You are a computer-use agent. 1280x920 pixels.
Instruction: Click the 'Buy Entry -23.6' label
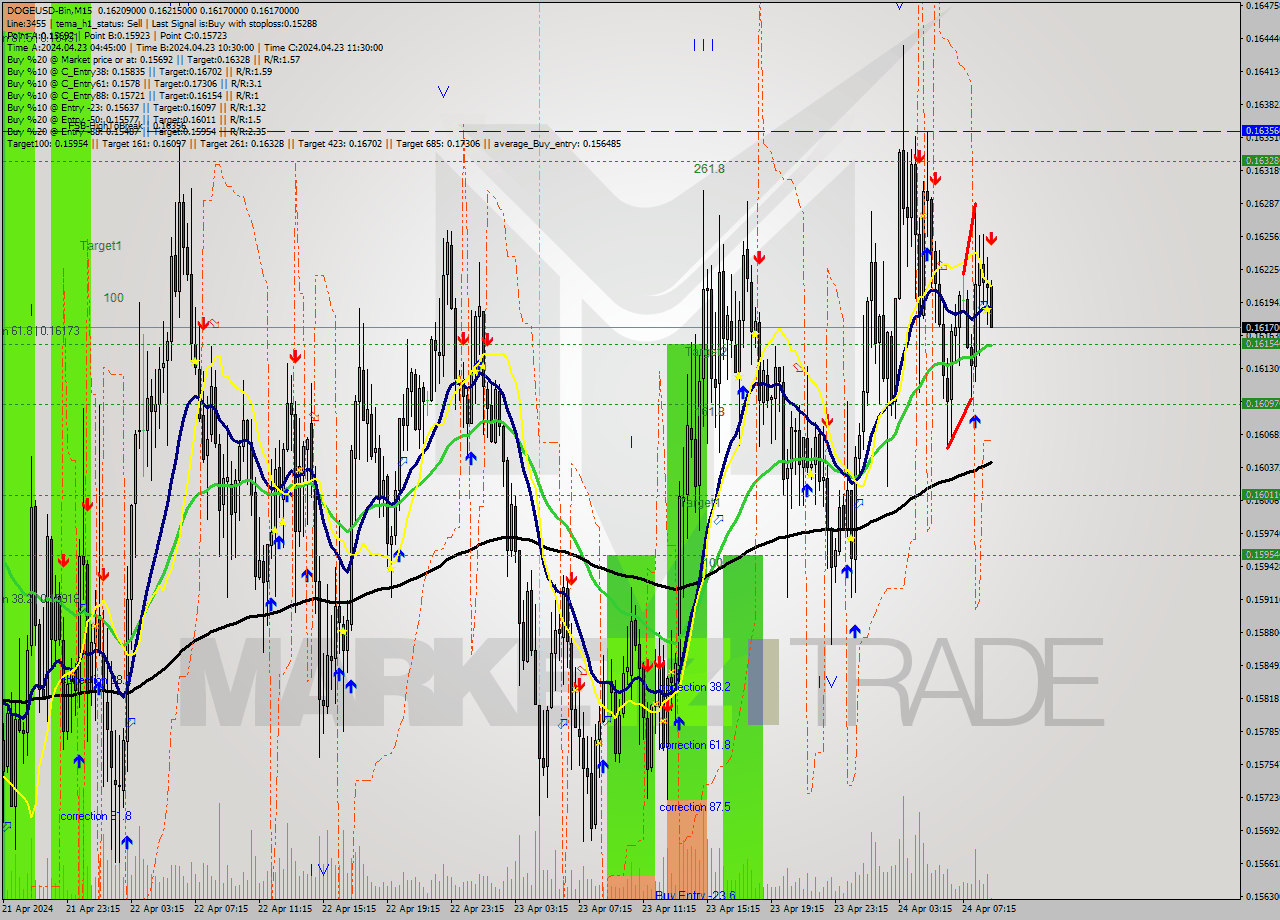coord(695,895)
